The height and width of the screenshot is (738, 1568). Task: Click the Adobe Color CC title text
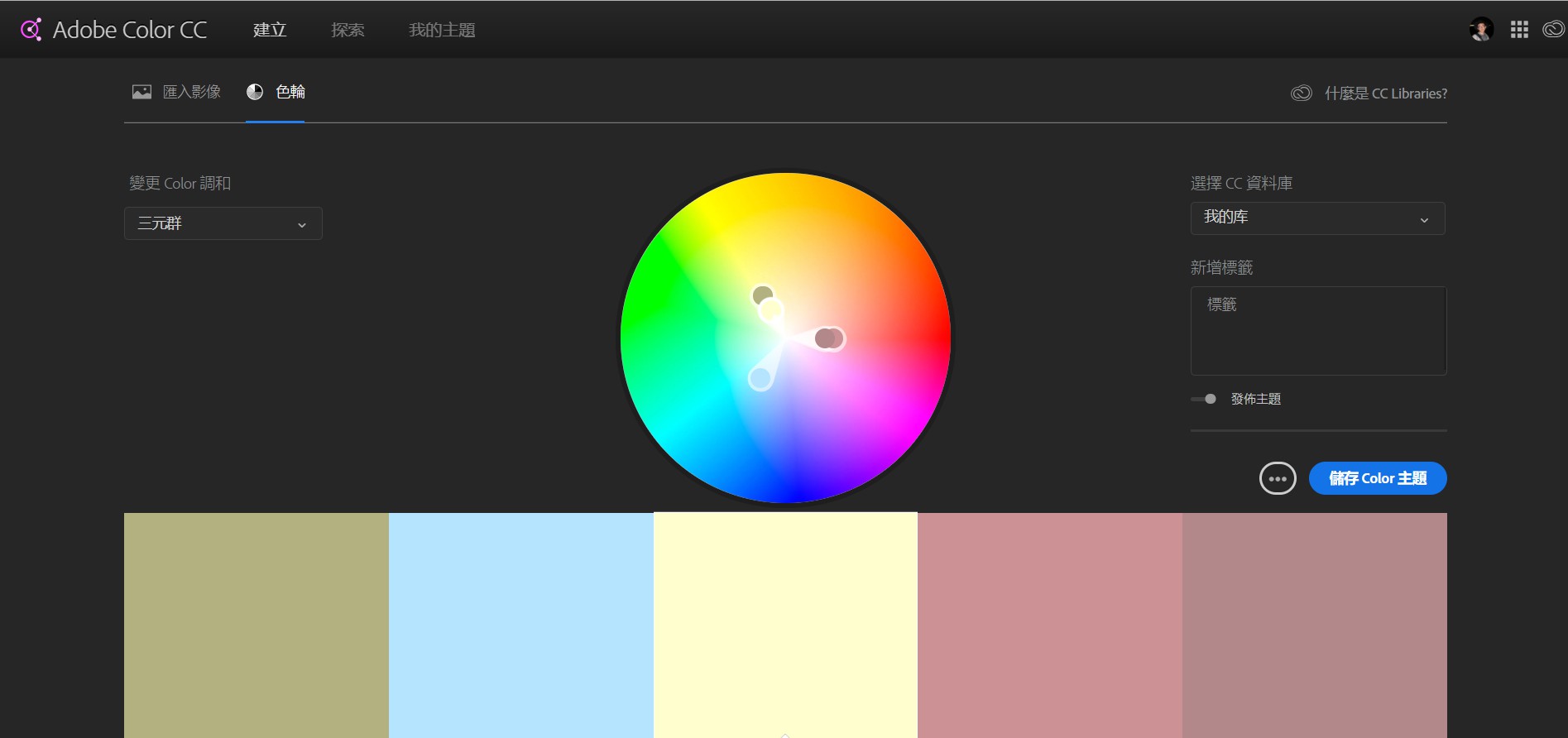click(130, 30)
